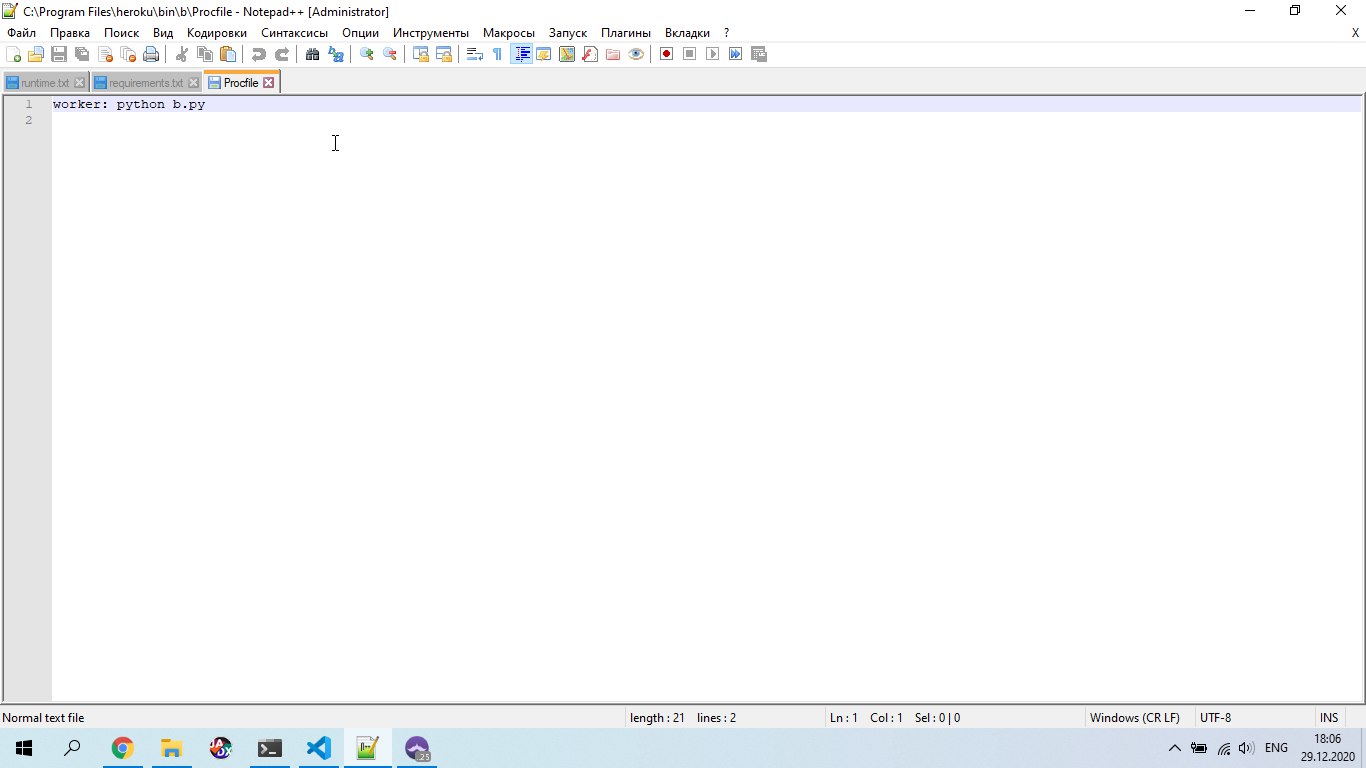Open the Запуск menu

click(568, 33)
